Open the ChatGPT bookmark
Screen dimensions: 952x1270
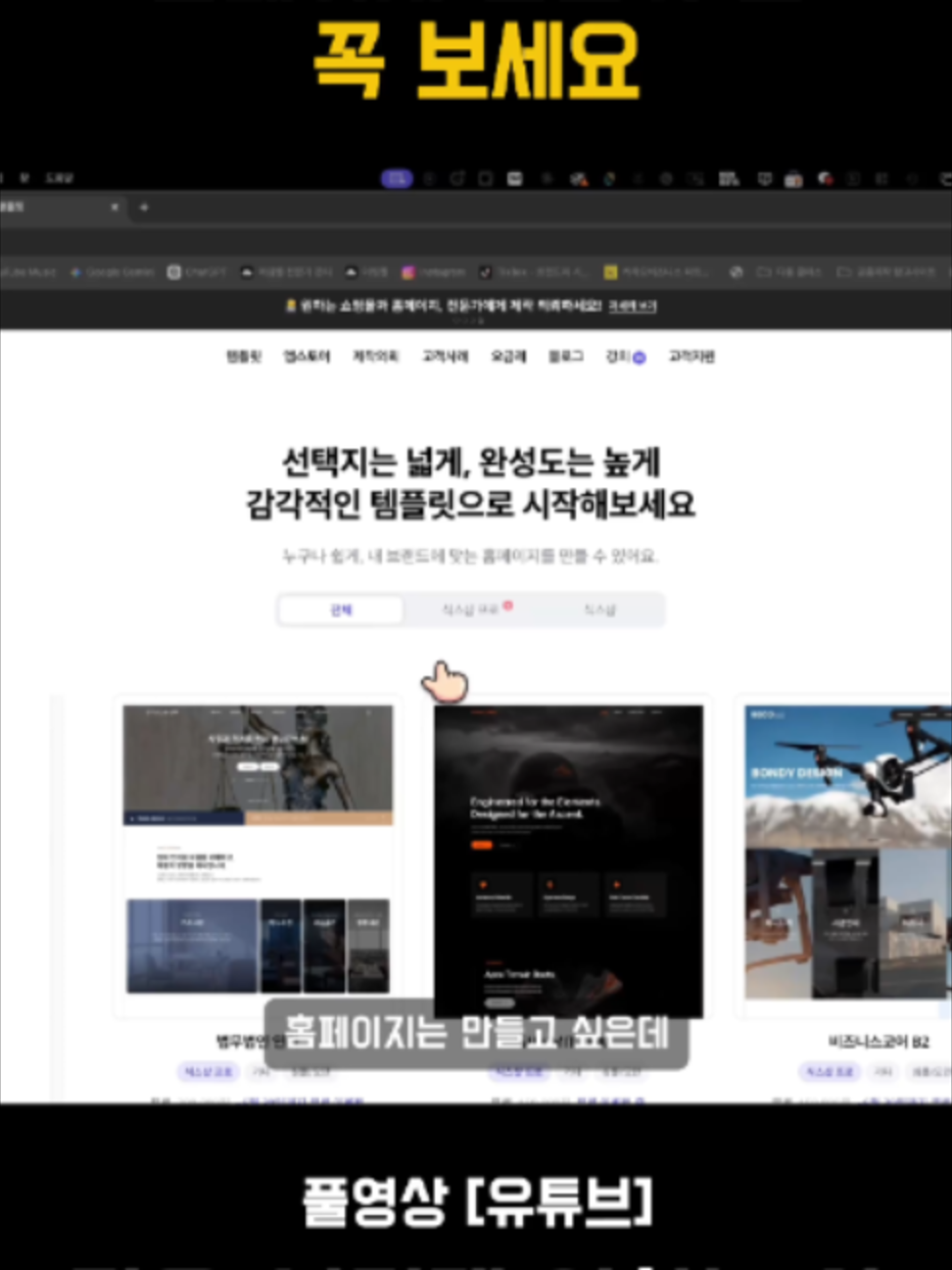click(197, 271)
